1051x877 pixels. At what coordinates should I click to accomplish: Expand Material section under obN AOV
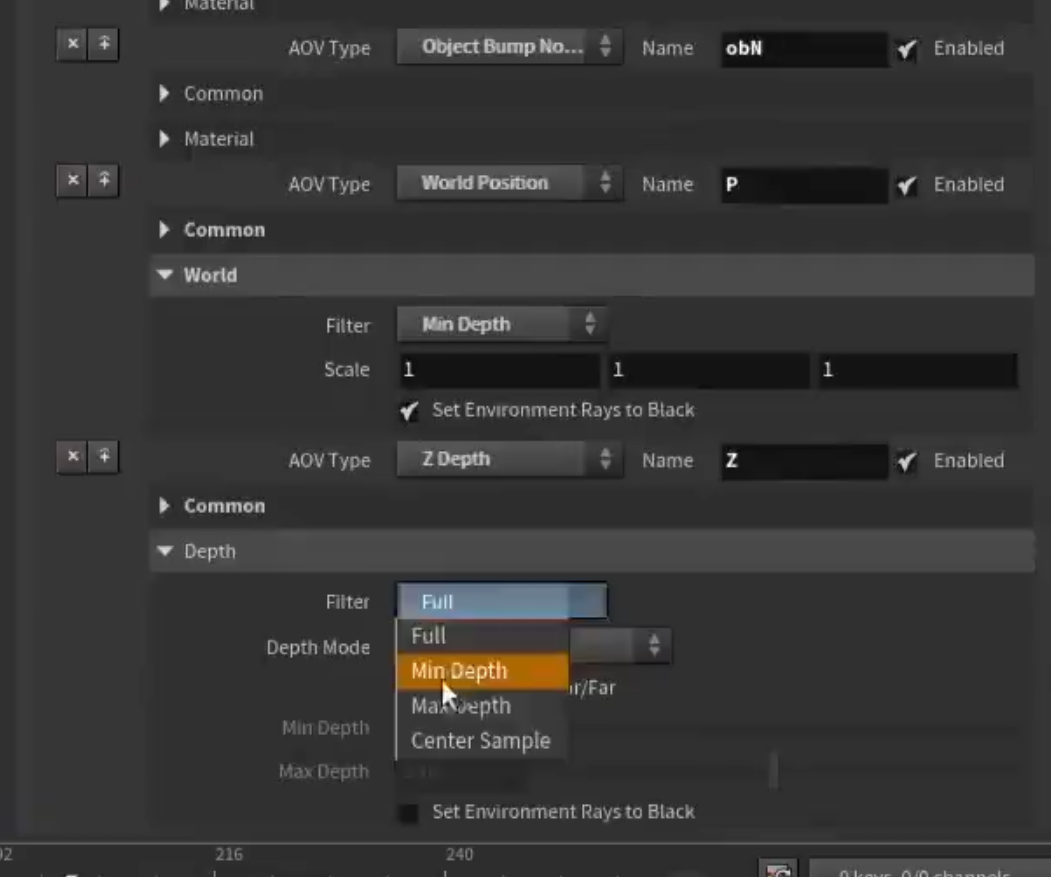tap(165, 139)
